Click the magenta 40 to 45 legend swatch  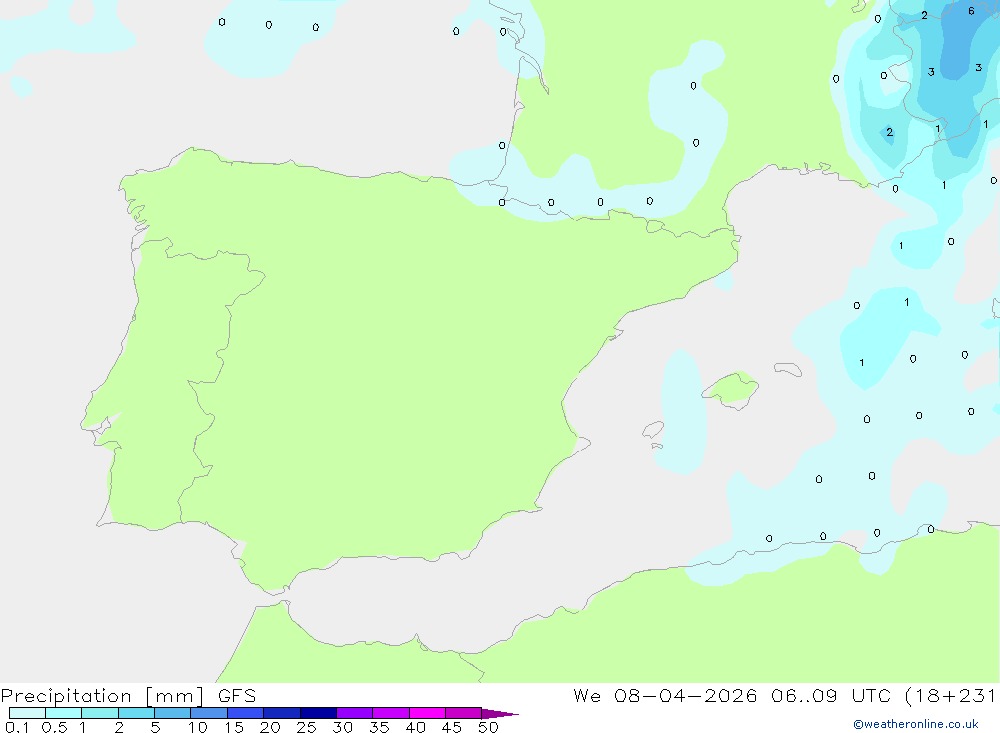(427, 713)
